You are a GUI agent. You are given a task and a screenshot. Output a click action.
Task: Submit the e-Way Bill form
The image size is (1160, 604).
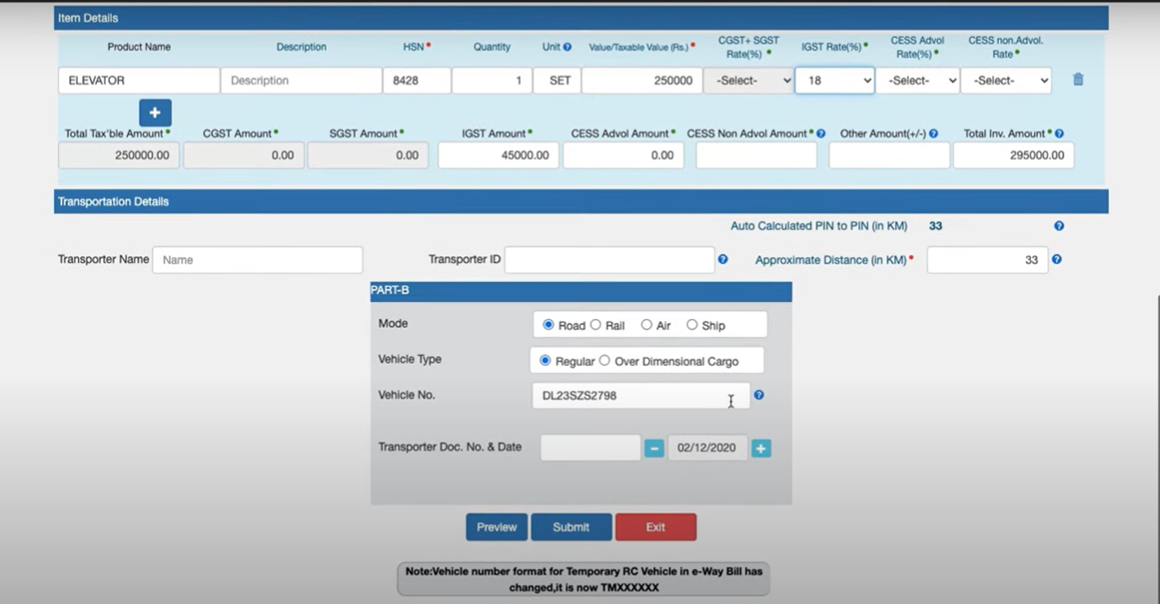571,527
